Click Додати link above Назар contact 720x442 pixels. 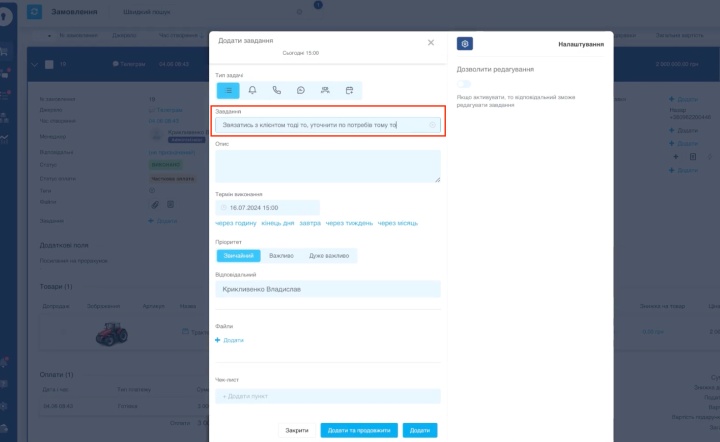683,99
